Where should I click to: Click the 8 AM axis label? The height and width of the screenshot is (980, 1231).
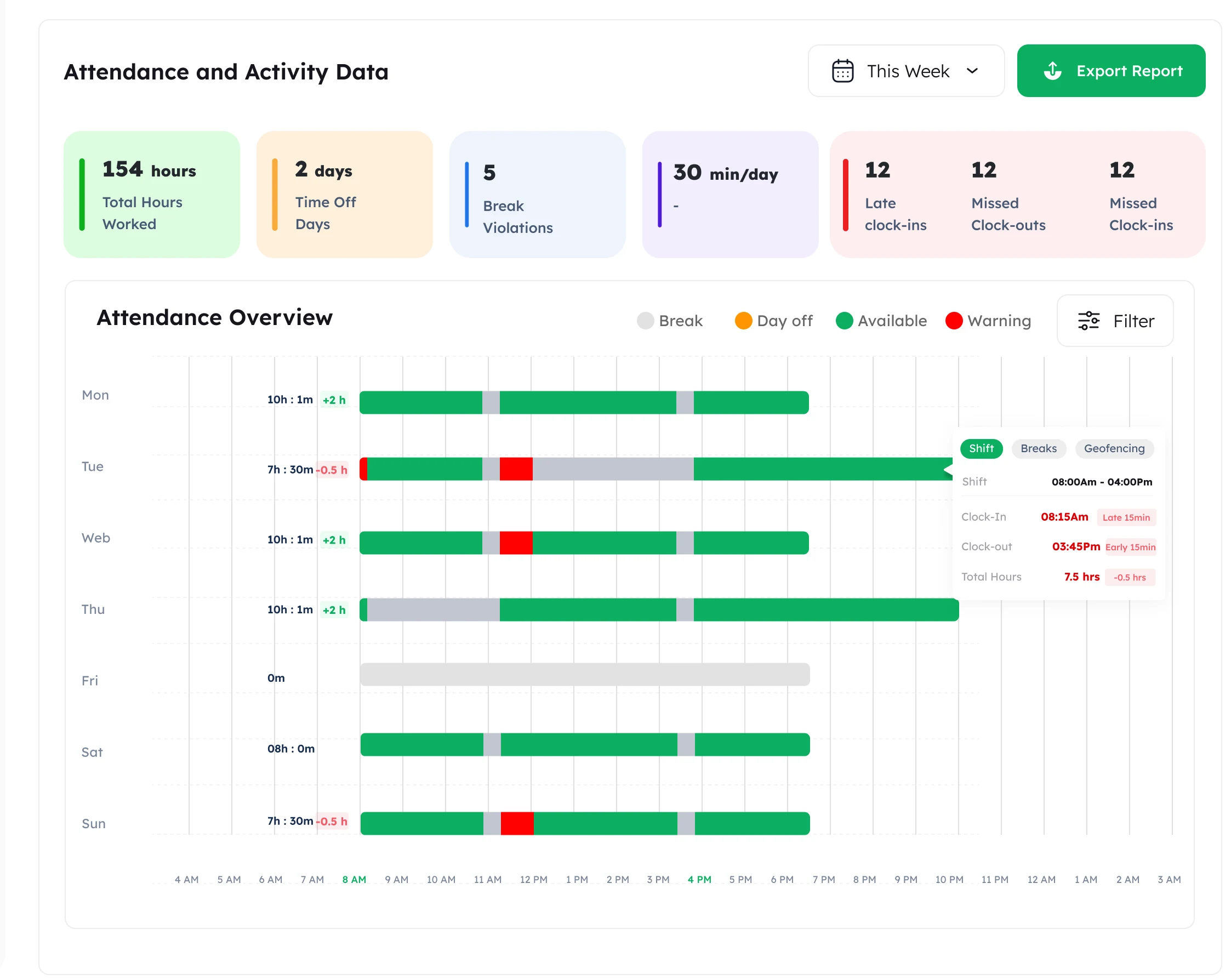(354, 880)
